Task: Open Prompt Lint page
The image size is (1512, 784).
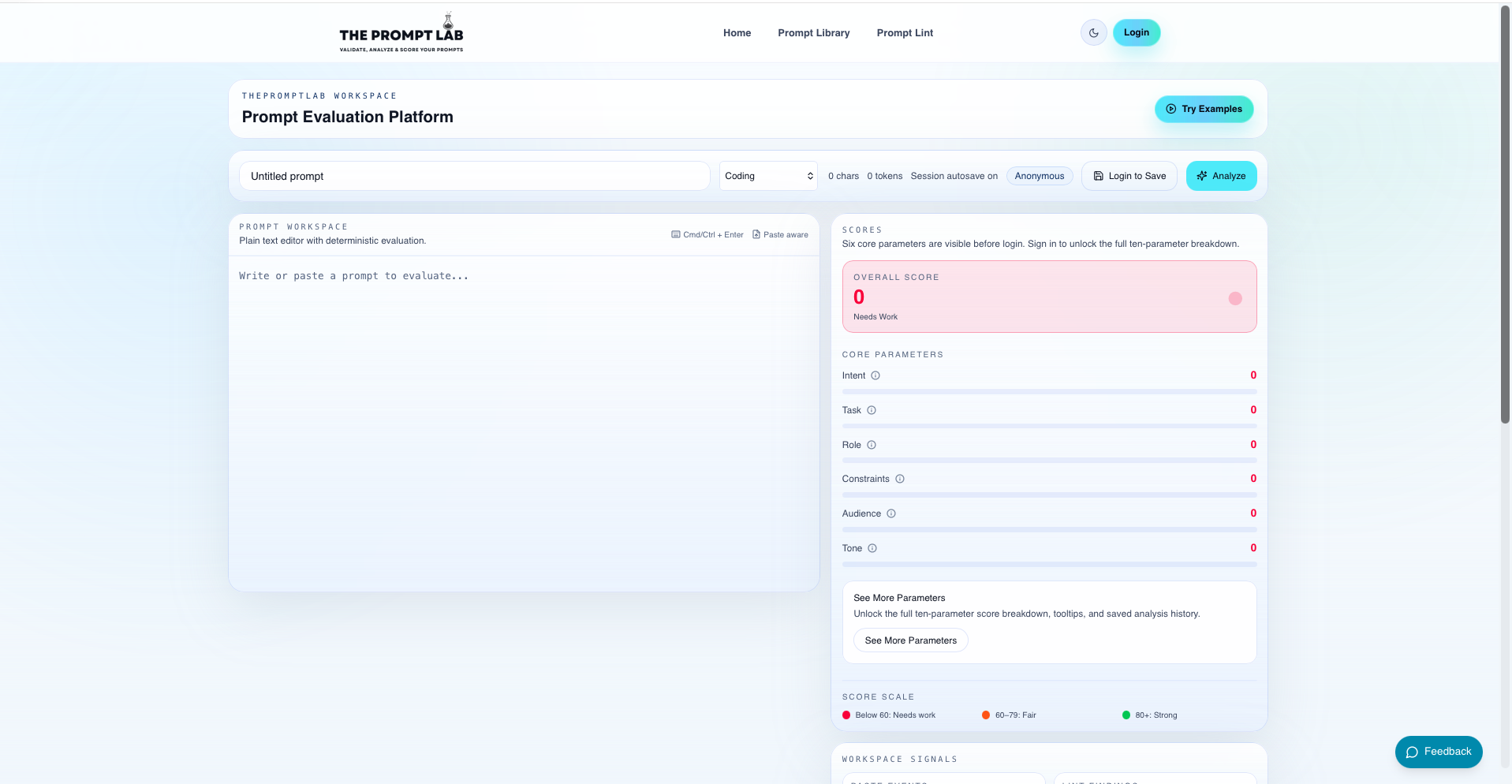Action: [905, 33]
